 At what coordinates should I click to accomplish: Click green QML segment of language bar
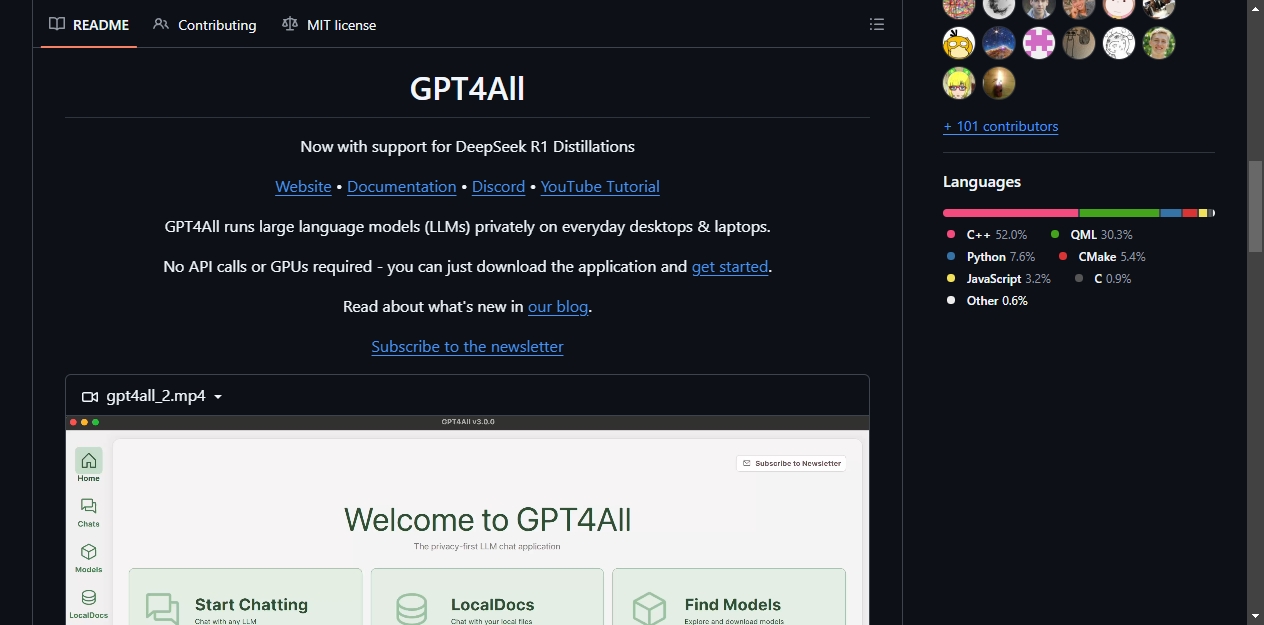coord(1119,213)
